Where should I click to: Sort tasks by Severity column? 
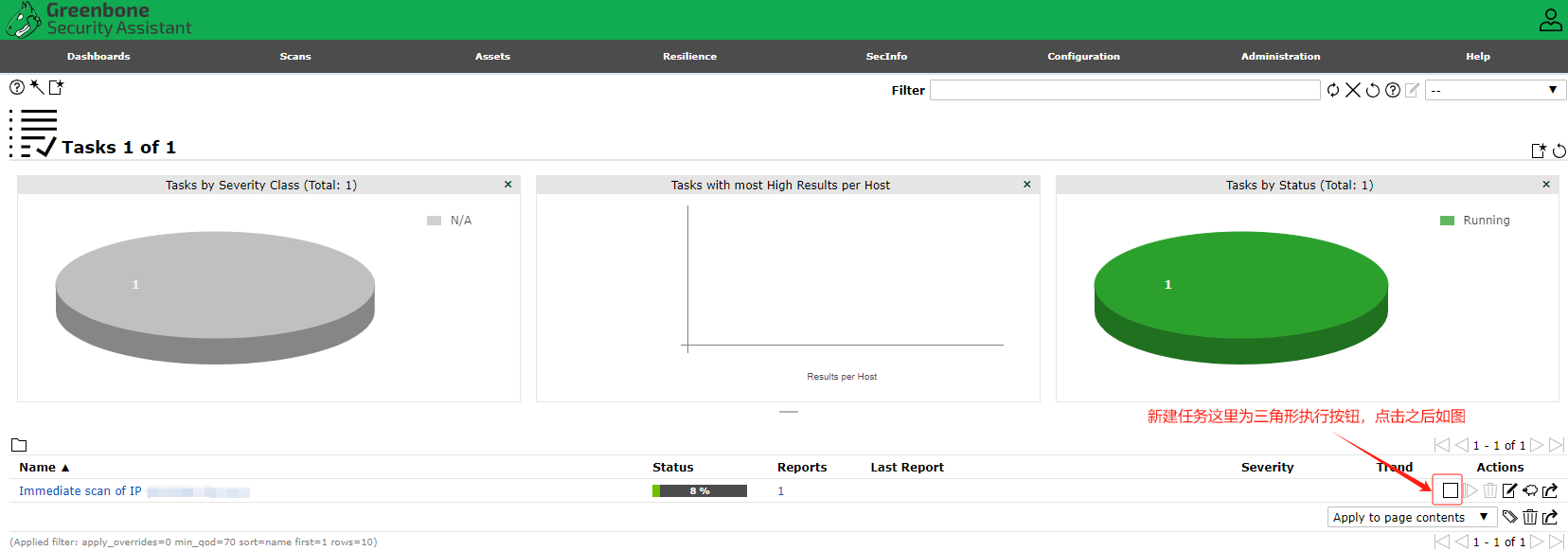1267,467
